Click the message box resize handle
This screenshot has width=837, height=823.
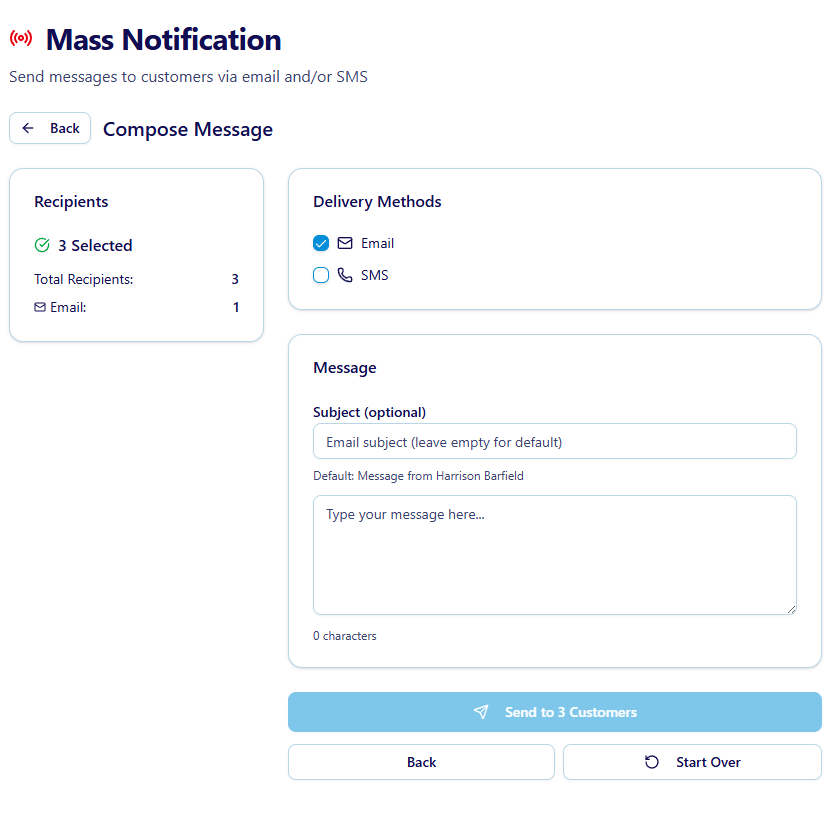point(791,608)
